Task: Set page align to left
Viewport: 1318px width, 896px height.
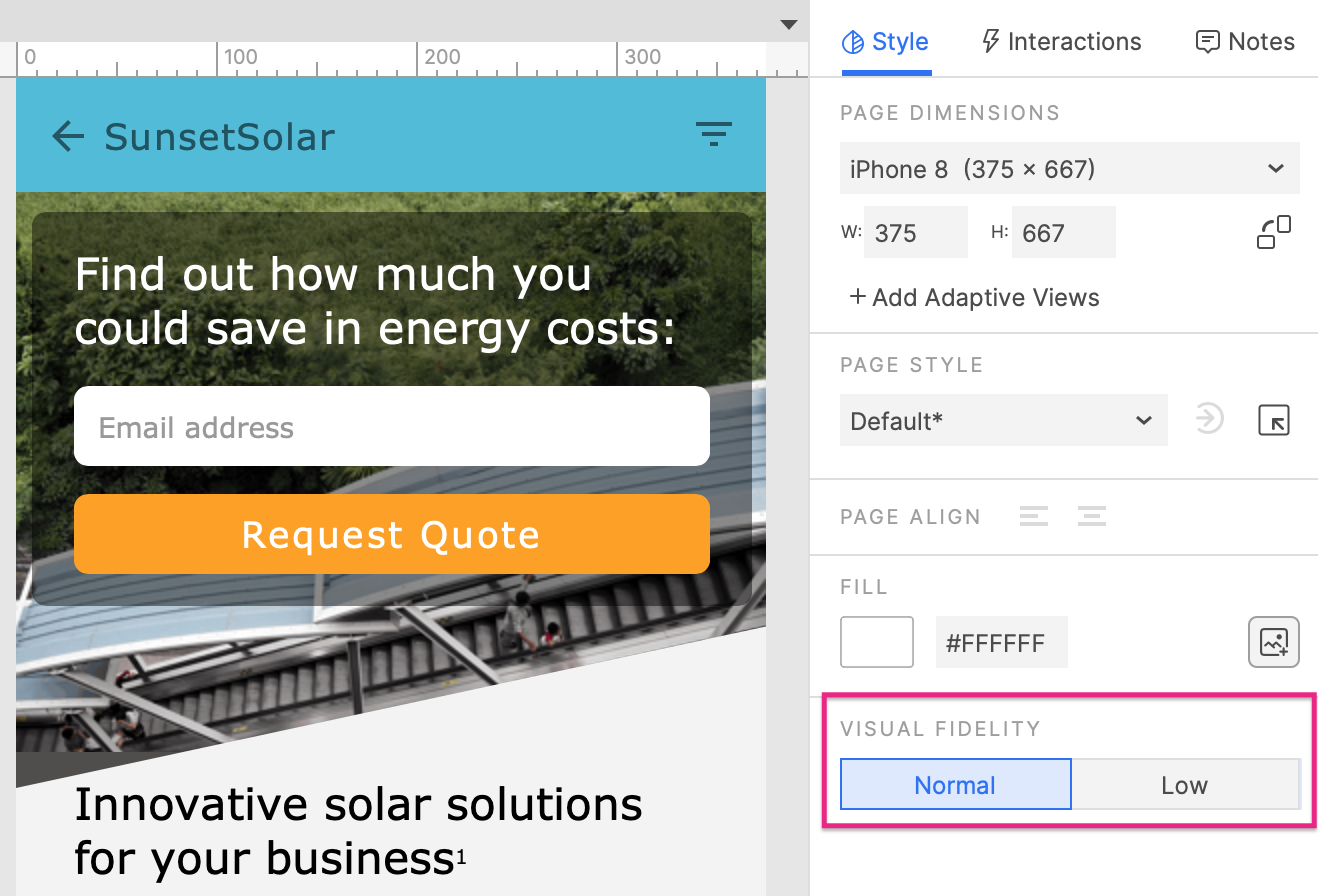Action: pos(1034,516)
